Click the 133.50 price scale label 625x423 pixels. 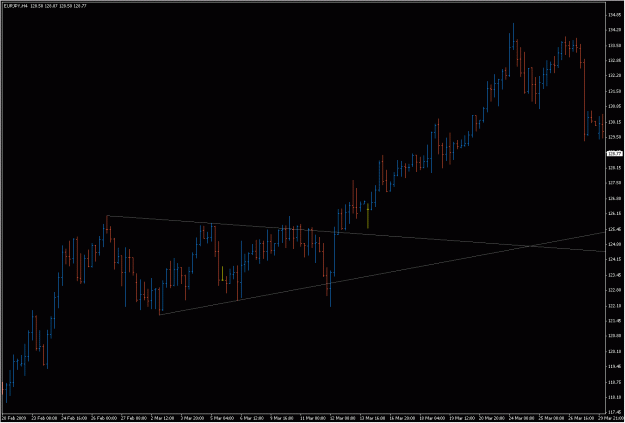pyautogui.click(x=614, y=45)
